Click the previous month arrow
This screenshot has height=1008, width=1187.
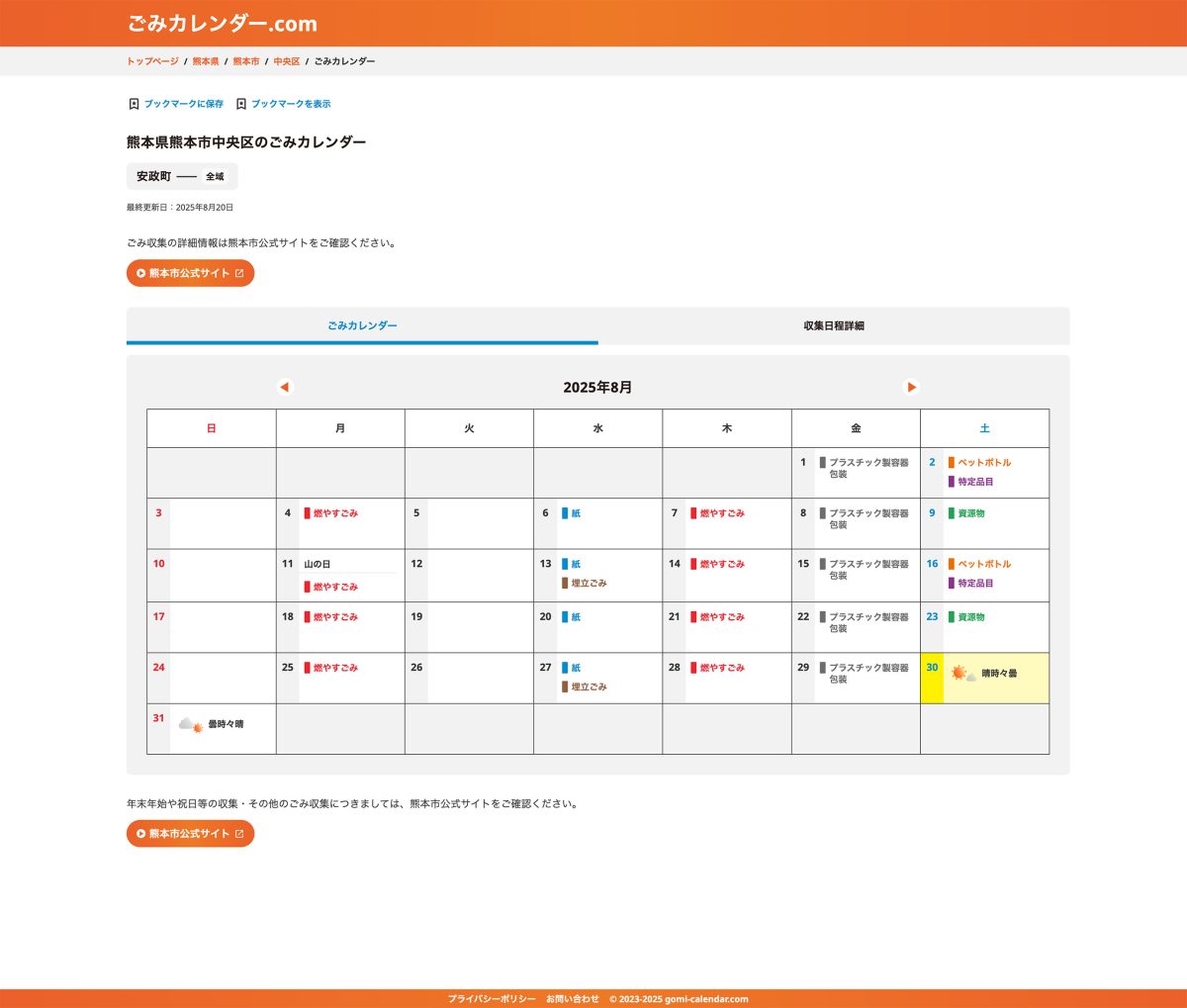coord(285,387)
